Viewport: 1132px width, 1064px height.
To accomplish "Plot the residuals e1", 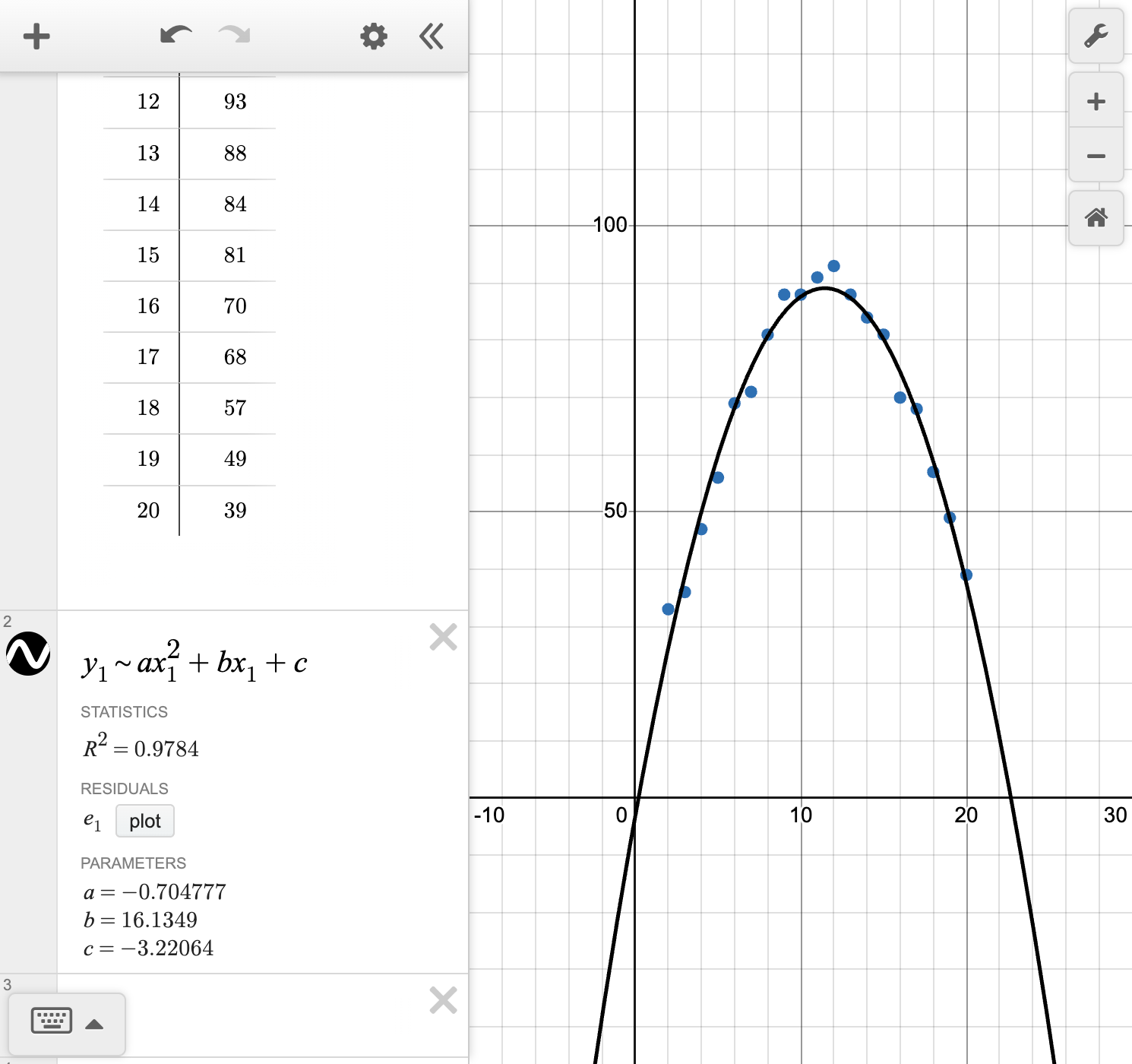I will tap(144, 821).
